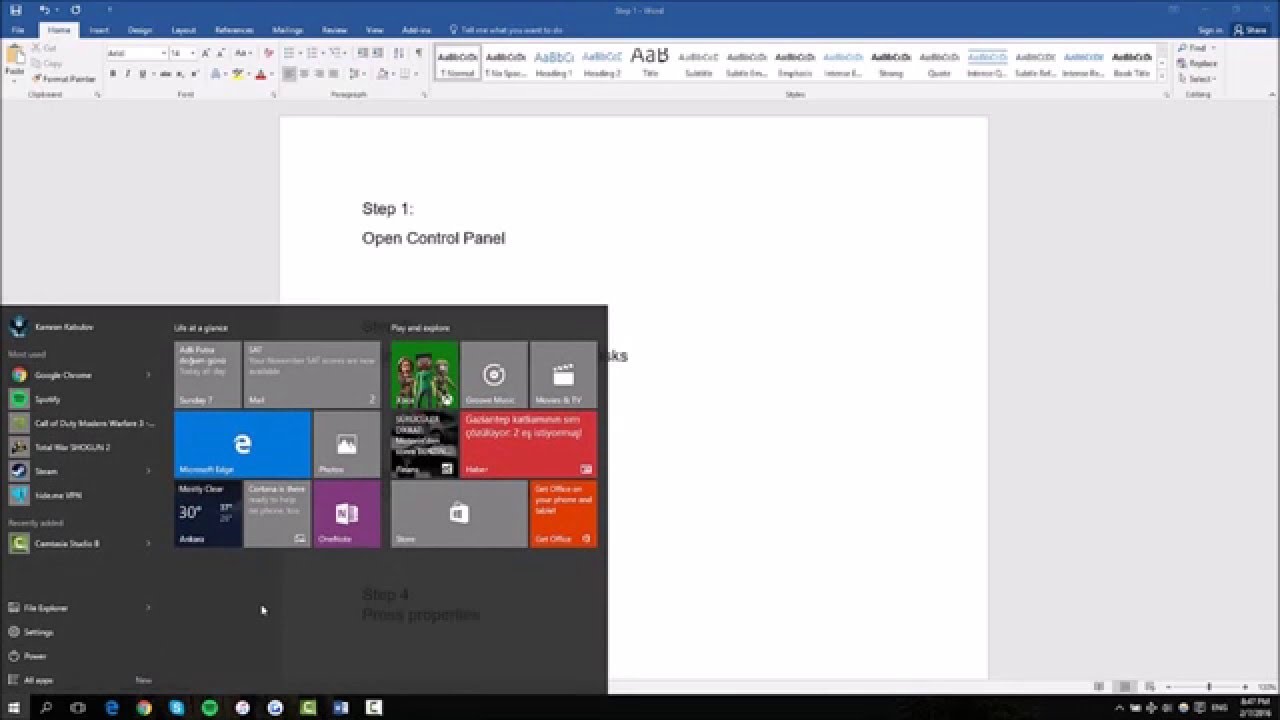
Task: Toggle Strikethrough formatting in Font group
Action: [x=165, y=74]
